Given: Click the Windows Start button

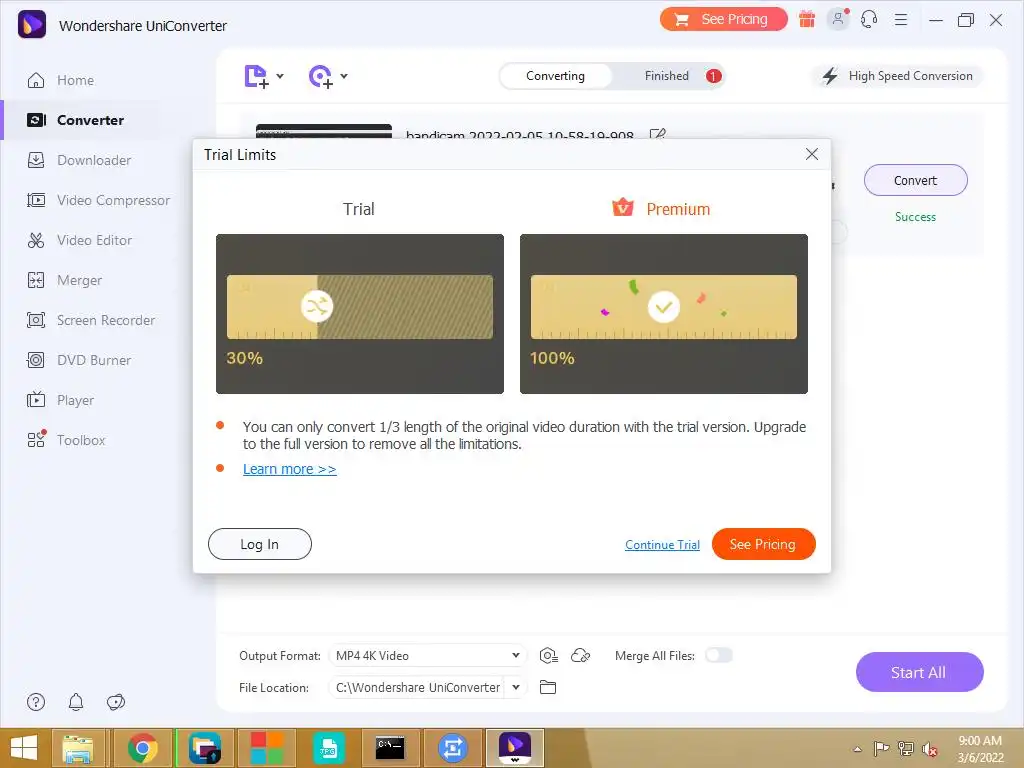Looking at the screenshot, I should coord(24,748).
